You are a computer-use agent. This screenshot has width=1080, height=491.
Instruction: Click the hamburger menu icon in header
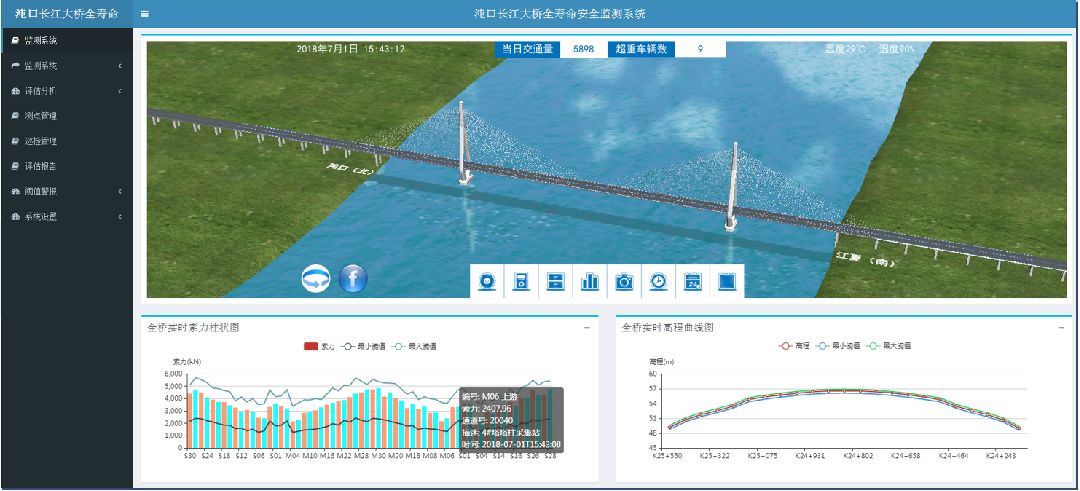pyautogui.click(x=145, y=15)
